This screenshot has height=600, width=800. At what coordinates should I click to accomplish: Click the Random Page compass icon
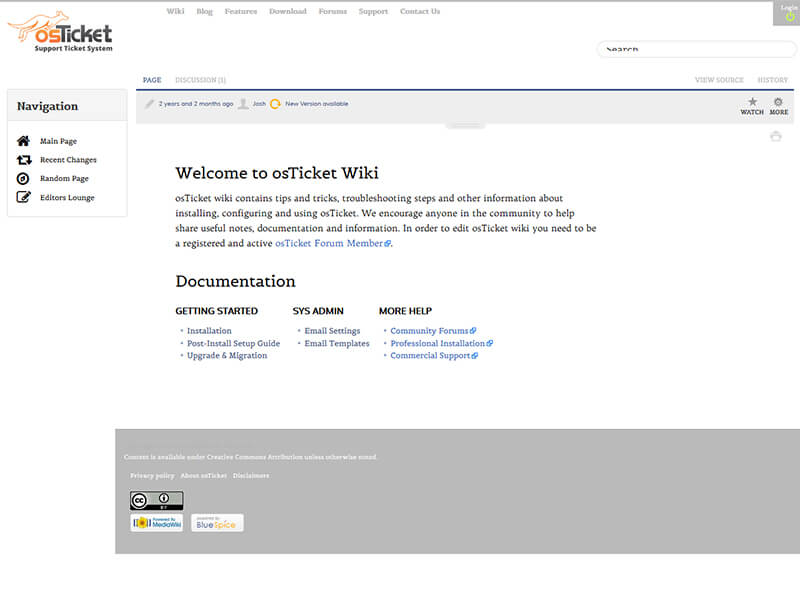(23, 179)
